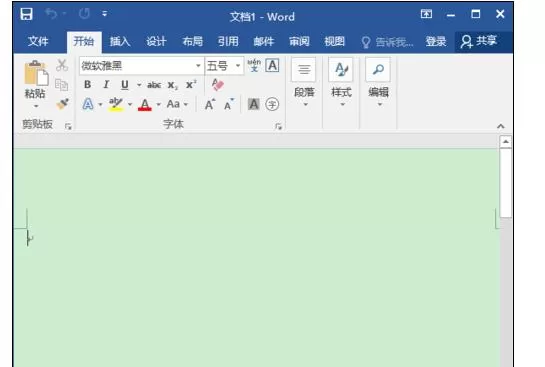Toggle Subscript formatting
The image size is (545, 367).
[x=172, y=85]
